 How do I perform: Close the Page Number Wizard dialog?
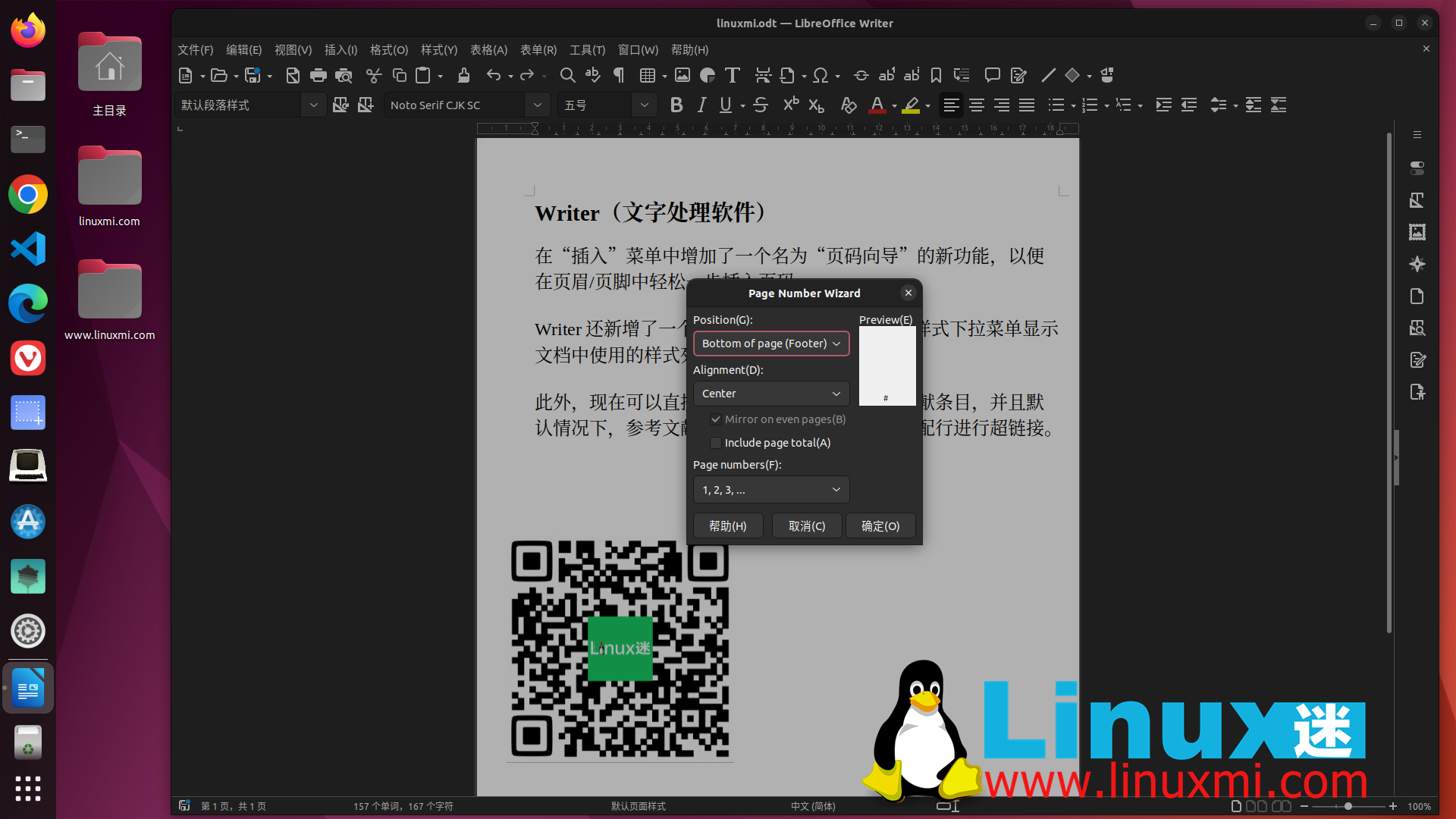click(908, 293)
